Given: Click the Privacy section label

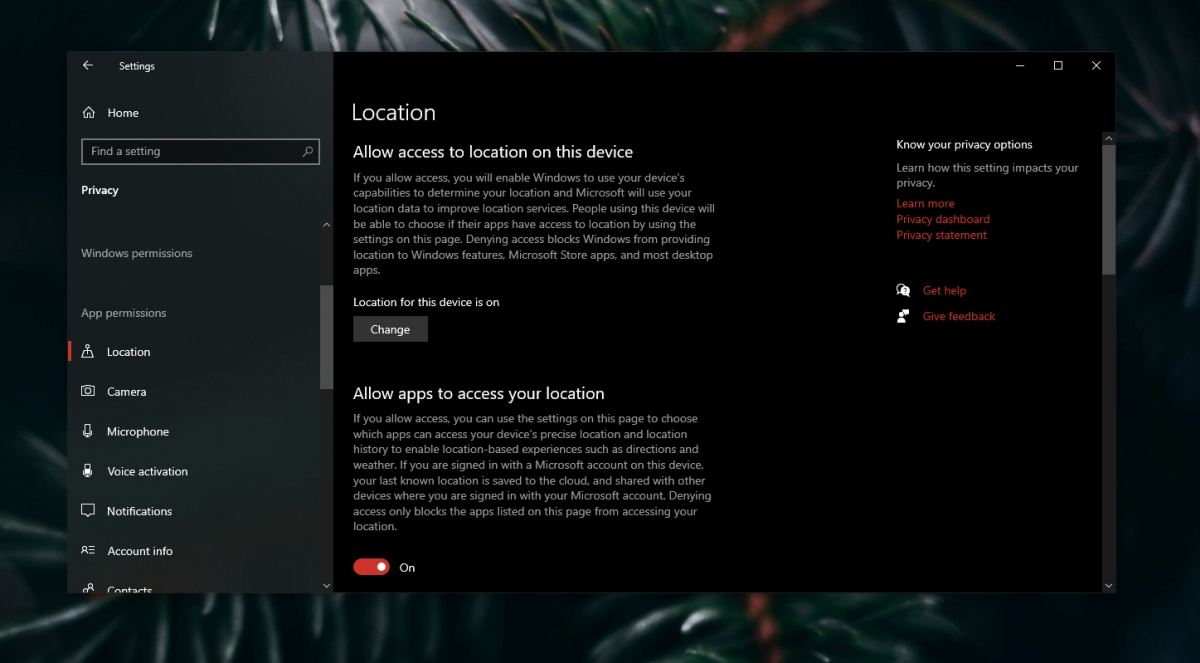Looking at the screenshot, I should [100, 190].
